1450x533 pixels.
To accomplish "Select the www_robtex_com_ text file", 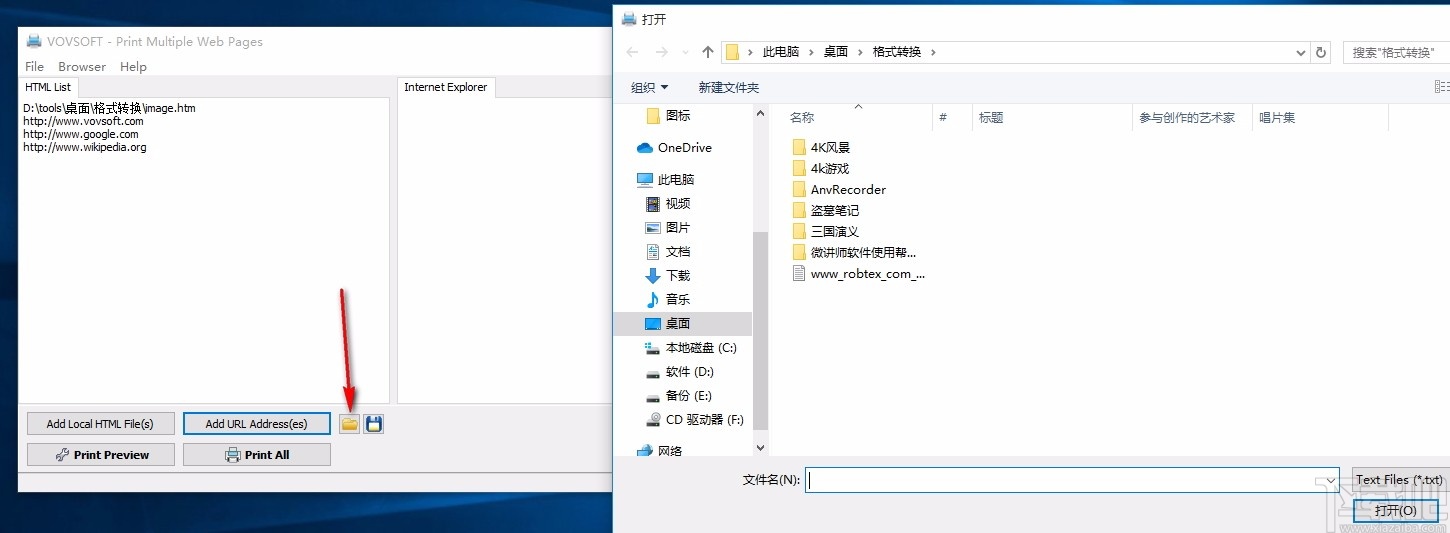I will pyautogui.click(x=858, y=273).
